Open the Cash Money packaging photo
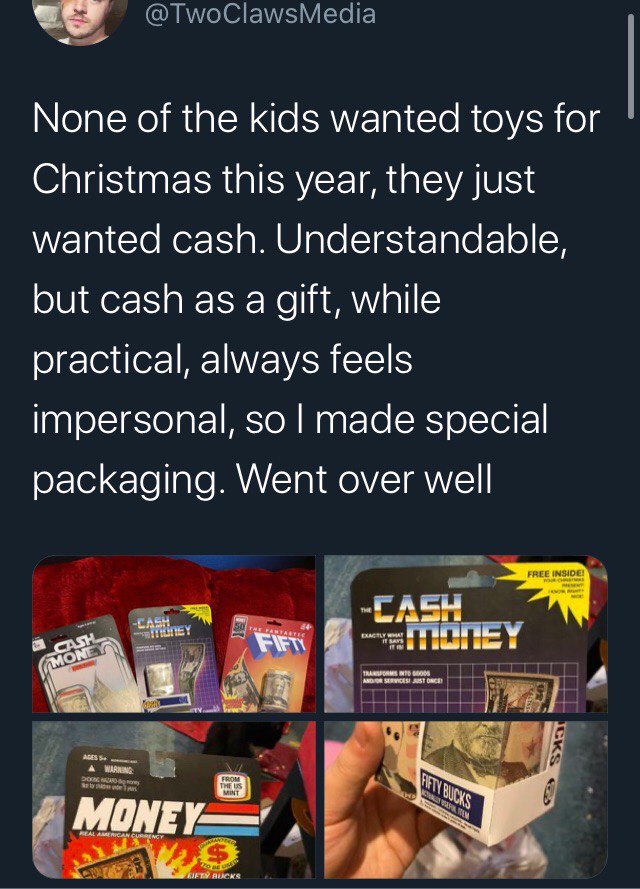This screenshot has height=889, width=640. tap(465, 634)
